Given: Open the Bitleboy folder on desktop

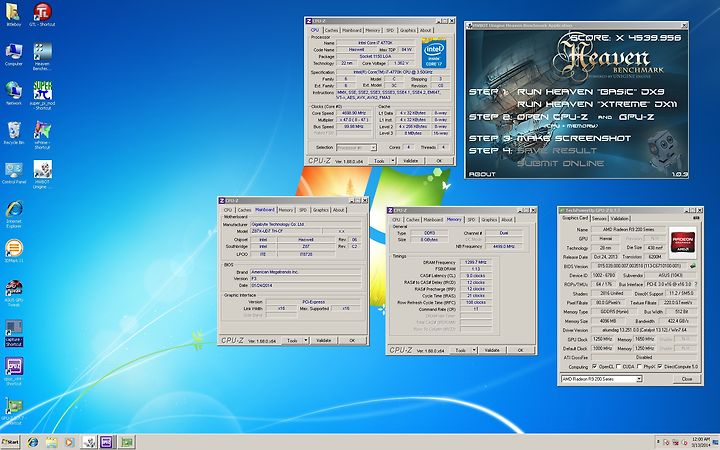Looking at the screenshot, I should click(x=13, y=14).
